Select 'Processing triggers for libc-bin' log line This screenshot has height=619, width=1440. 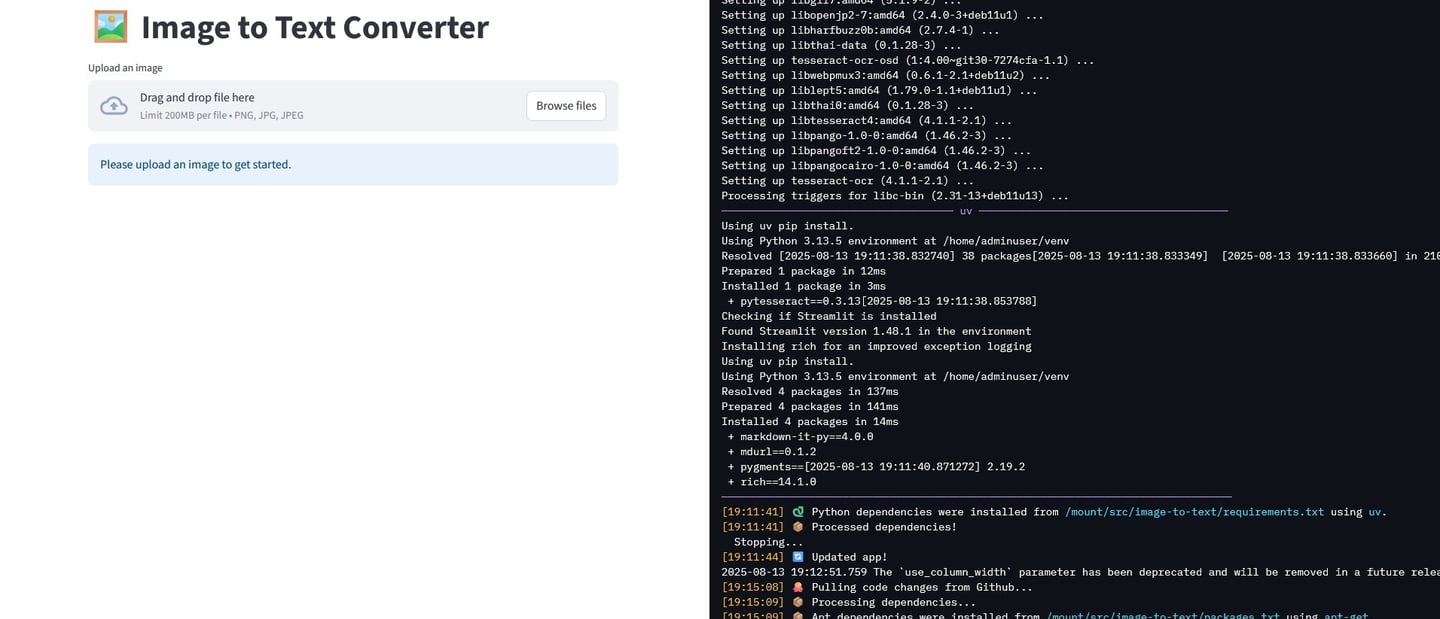895,196
